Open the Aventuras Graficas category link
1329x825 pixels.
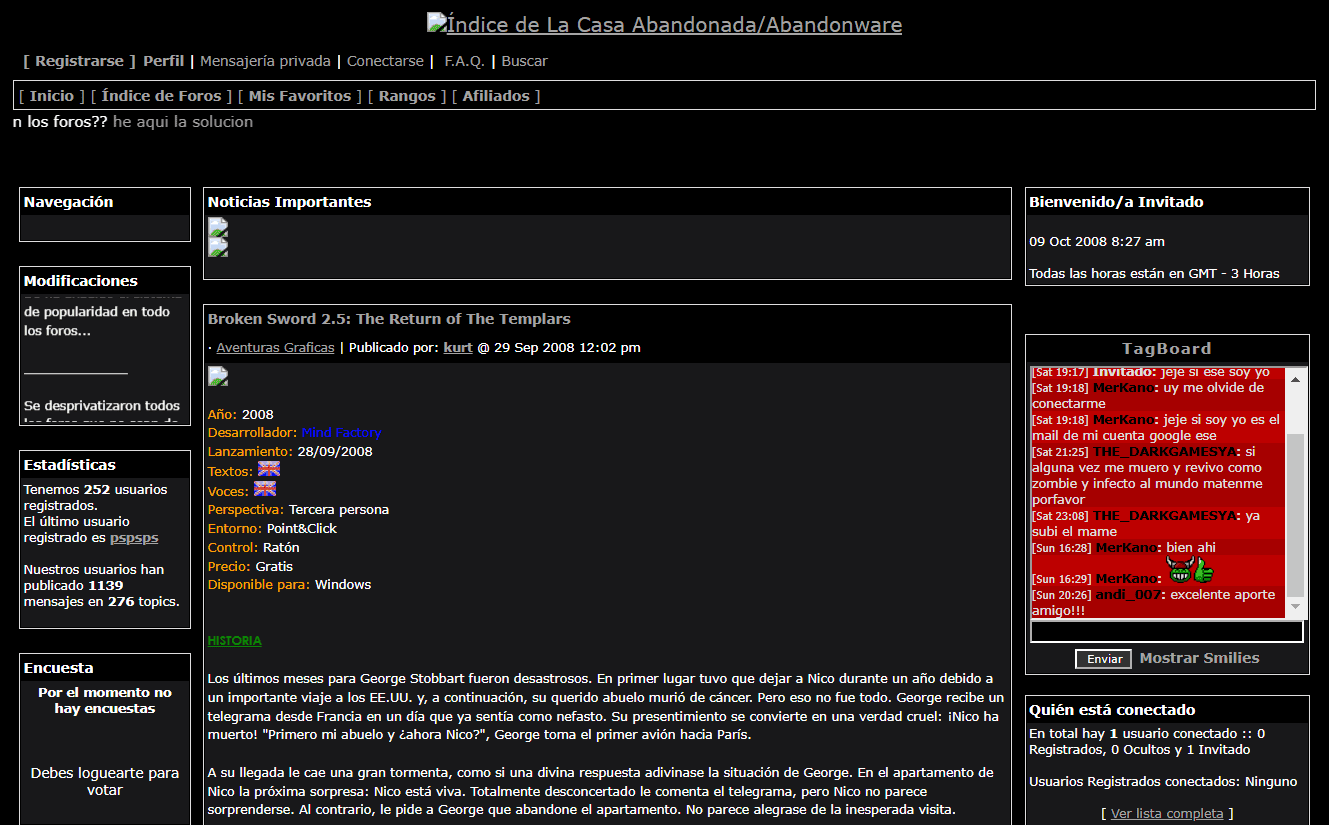click(275, 348)
